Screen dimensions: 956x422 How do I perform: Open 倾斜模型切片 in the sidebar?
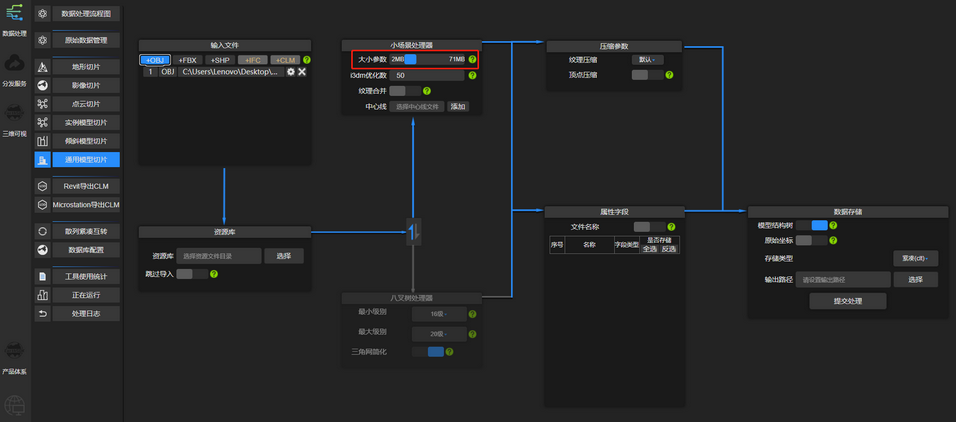pos(85,141)
